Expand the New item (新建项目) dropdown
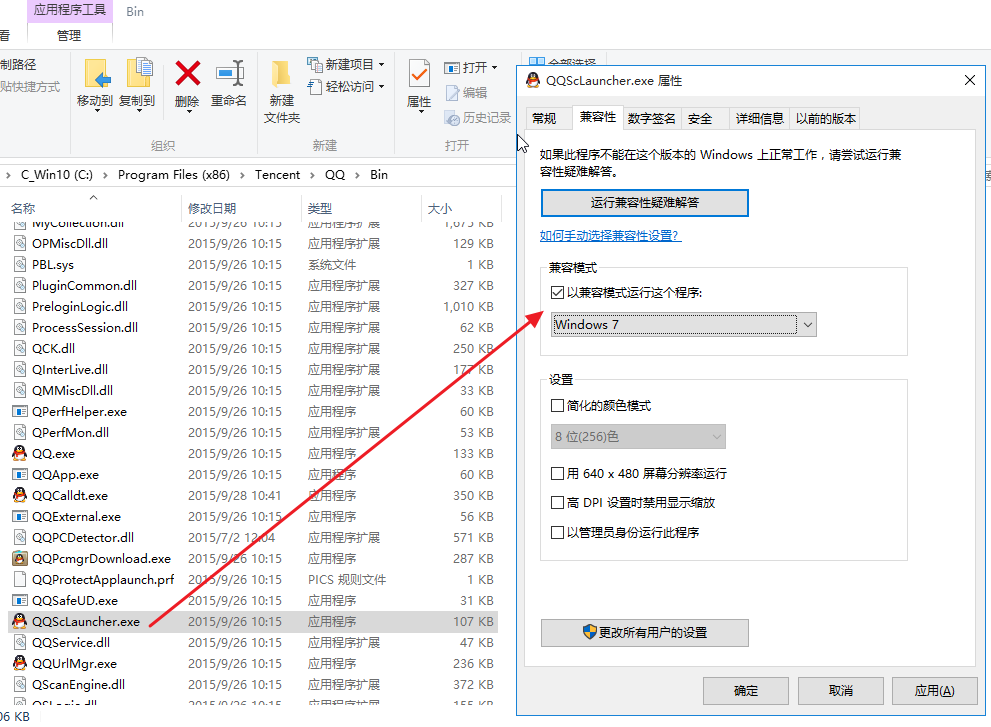The height and width of the screenshot is (727, 991). point(381,64)
